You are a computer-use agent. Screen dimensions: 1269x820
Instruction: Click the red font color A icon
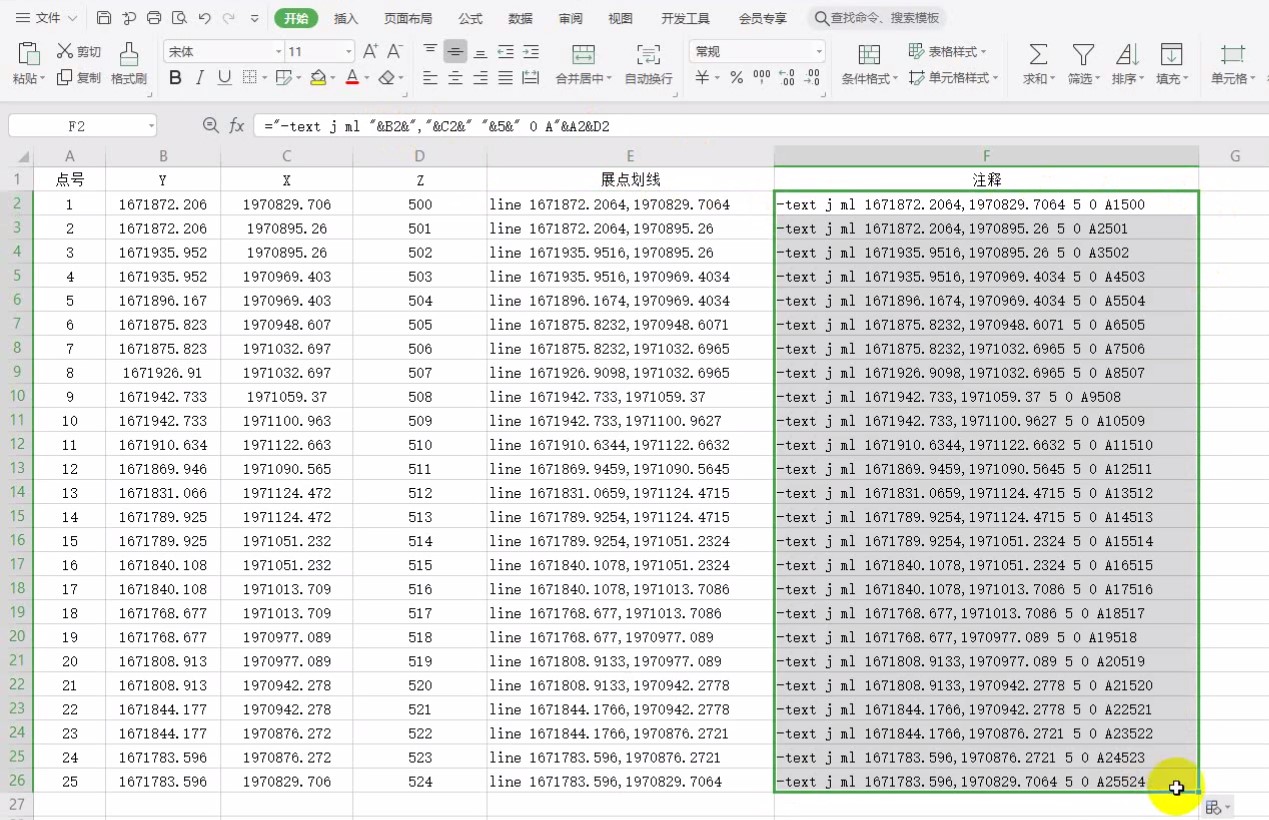point(351,77)
